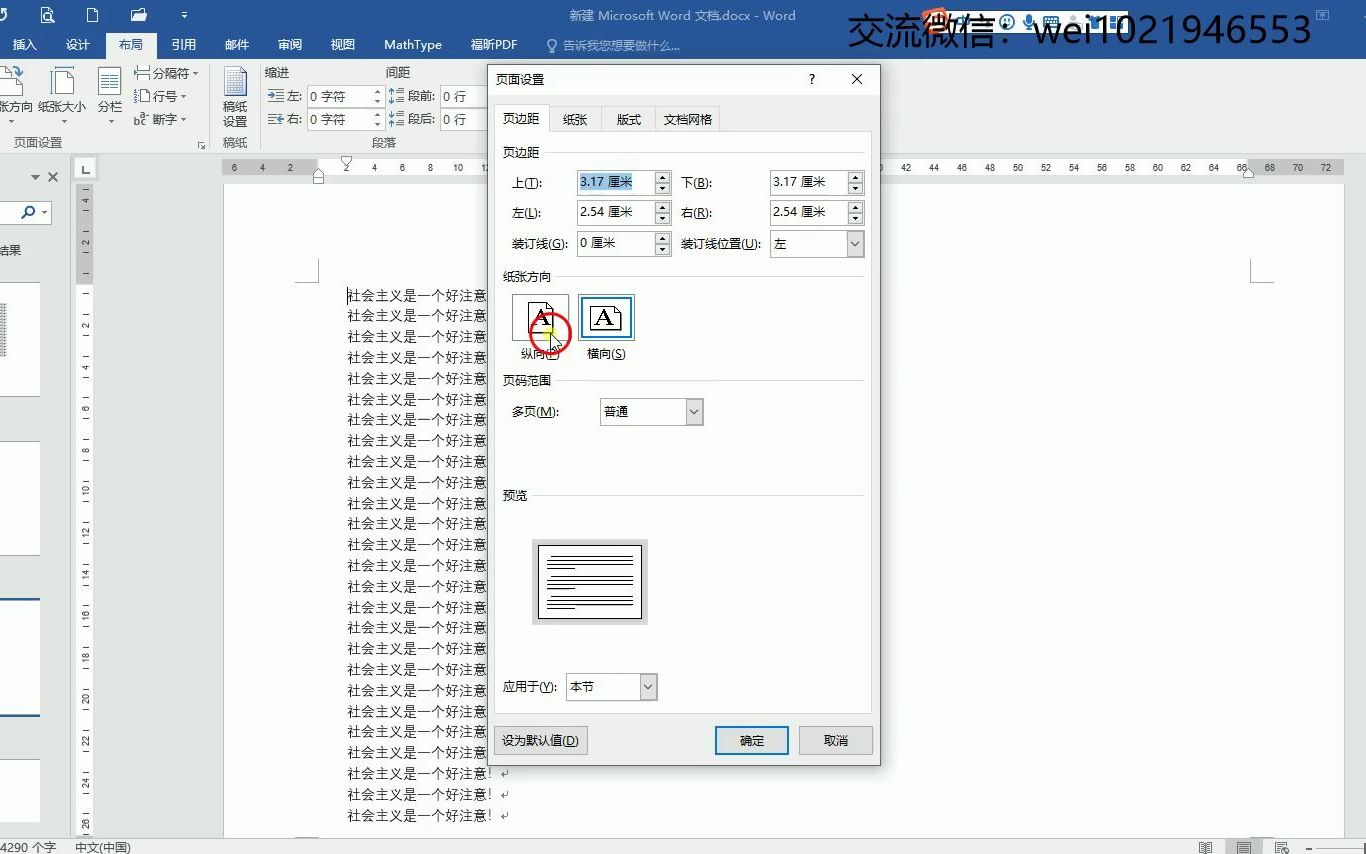The width and height of the screenshot is (1366, 854).
Task: Click the up stepper for 上 margin value
Action: pyautogui.click(x=660, y=176)
